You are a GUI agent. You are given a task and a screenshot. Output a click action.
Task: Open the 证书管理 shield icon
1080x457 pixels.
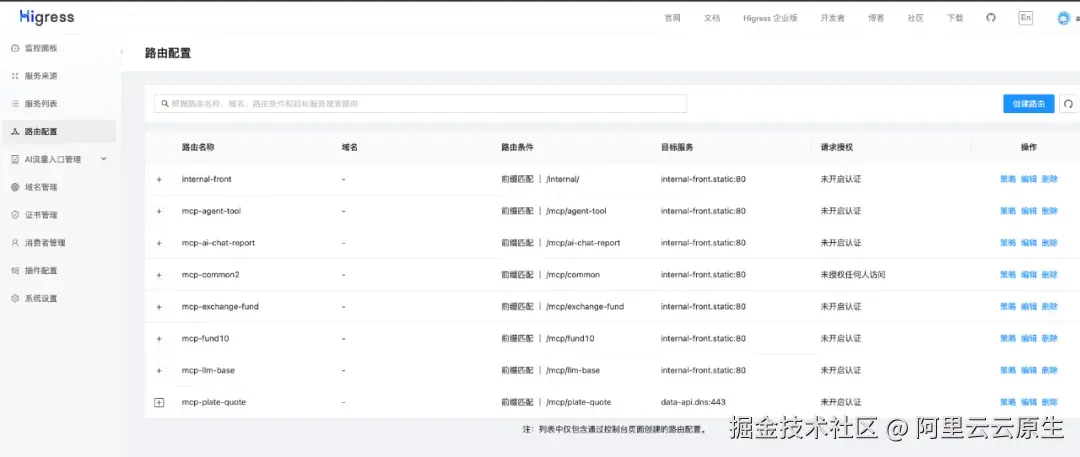[15, 215]
